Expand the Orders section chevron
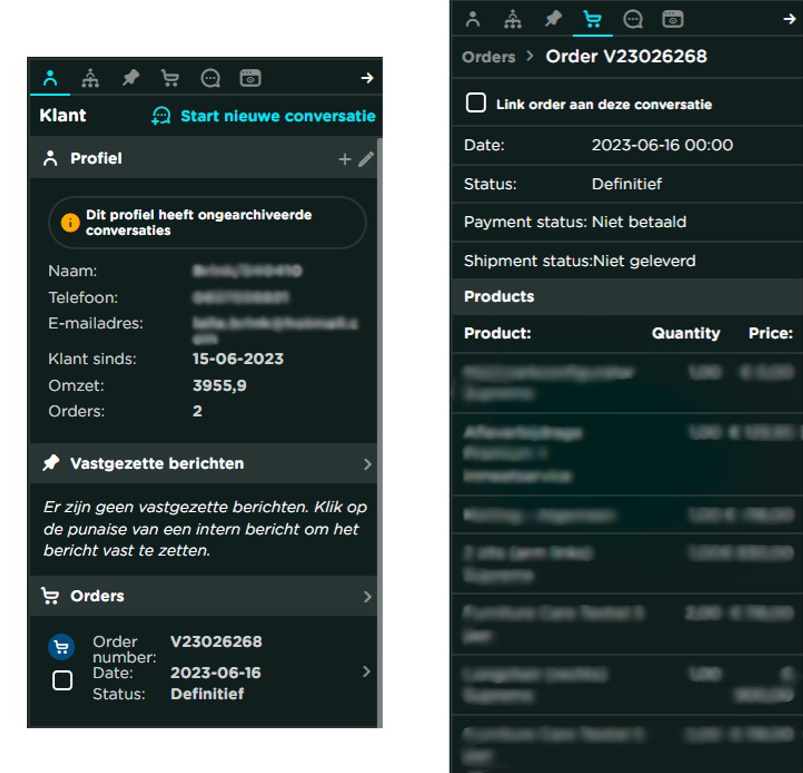Screen dimensions: 803x773 (367, 597)
